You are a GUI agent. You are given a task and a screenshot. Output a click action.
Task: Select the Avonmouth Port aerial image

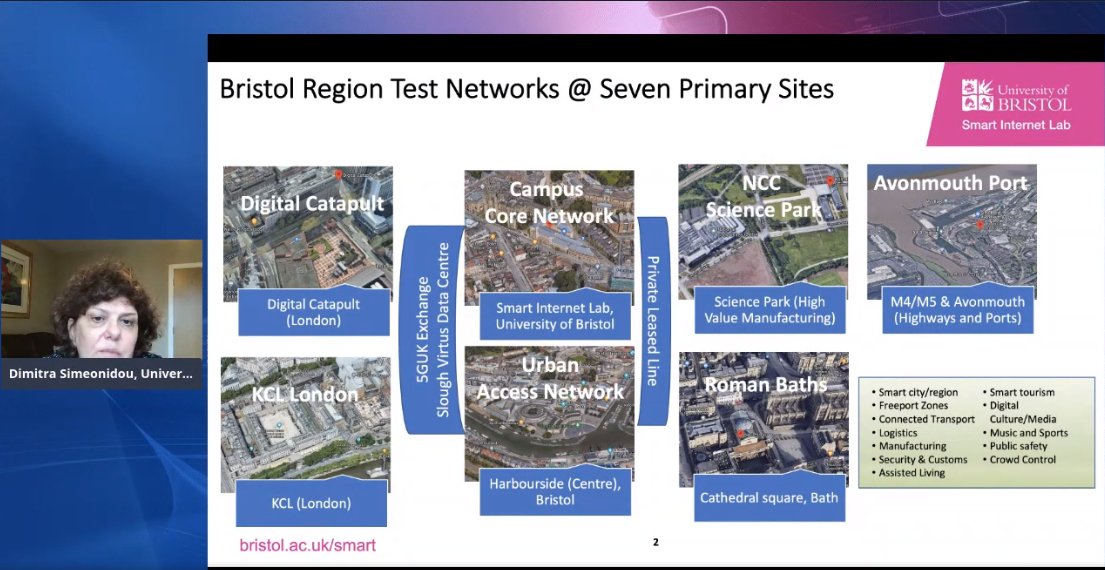click(x=951, y=232)
